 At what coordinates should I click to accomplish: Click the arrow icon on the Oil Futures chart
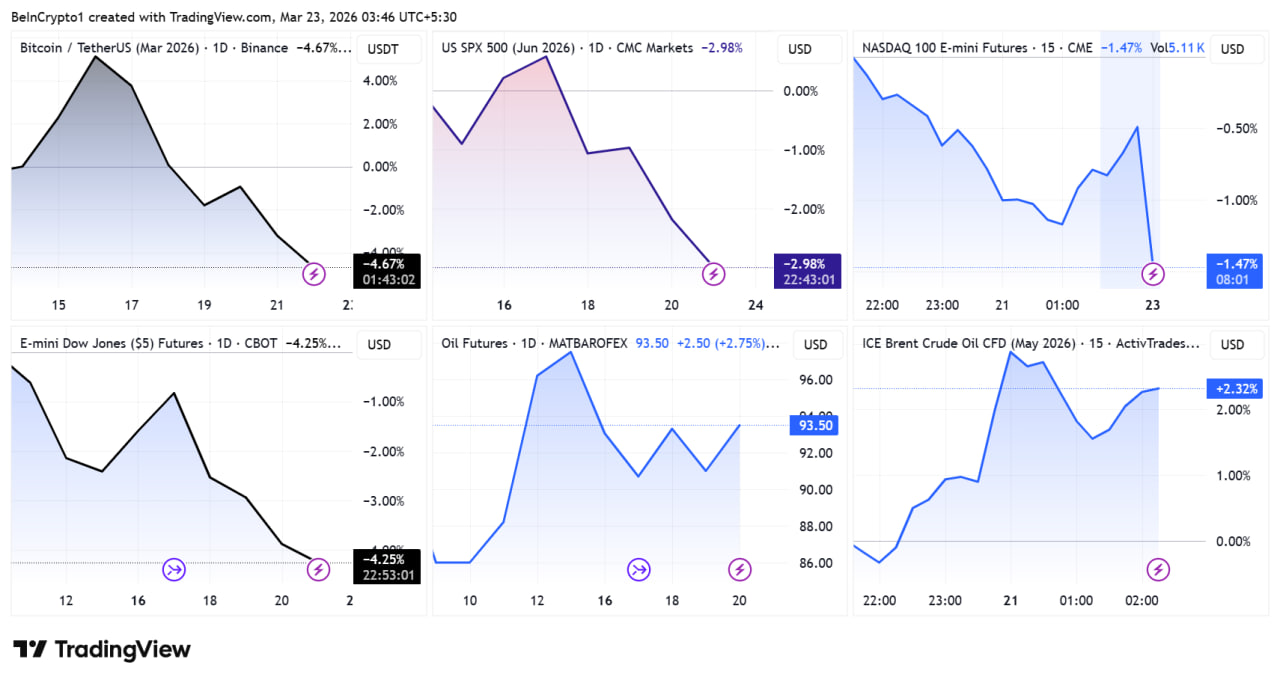click(x=638, y=570)
